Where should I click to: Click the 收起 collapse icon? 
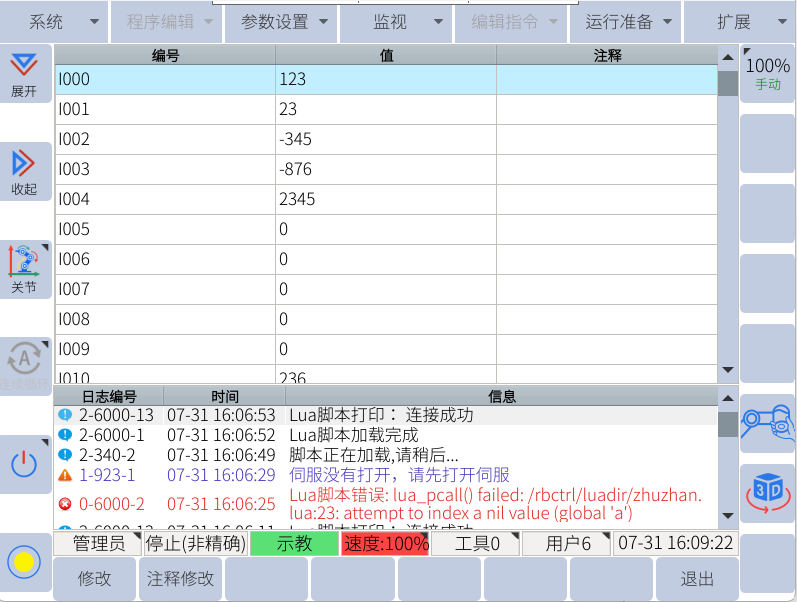(25, 170)
